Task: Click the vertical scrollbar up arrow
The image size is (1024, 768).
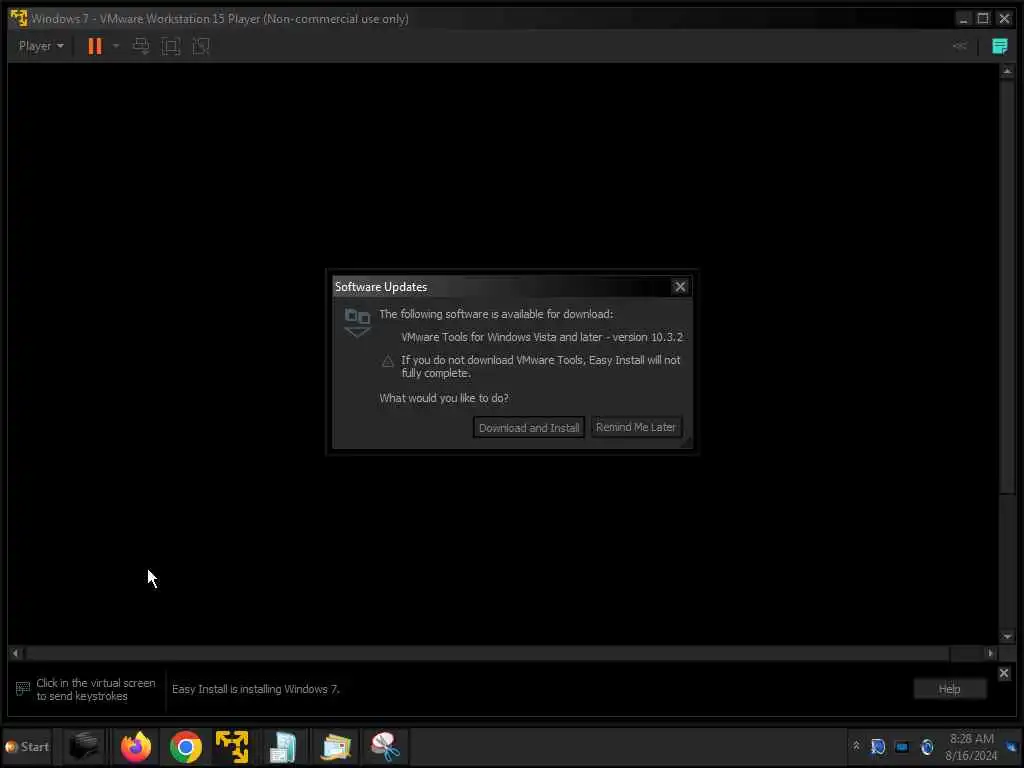Action: tap(1006, 71)
